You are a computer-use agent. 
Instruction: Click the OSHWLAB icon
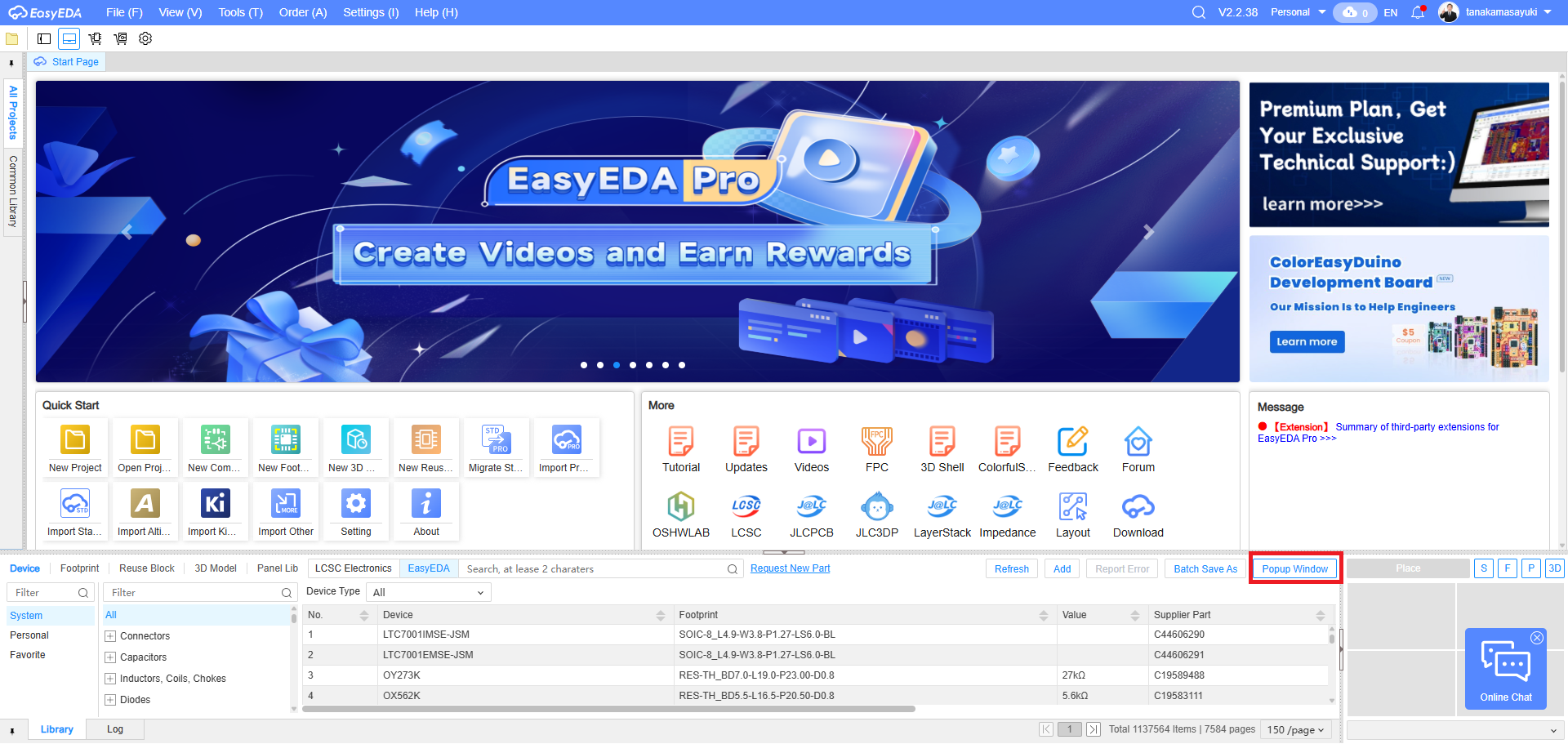coord(681,507)
